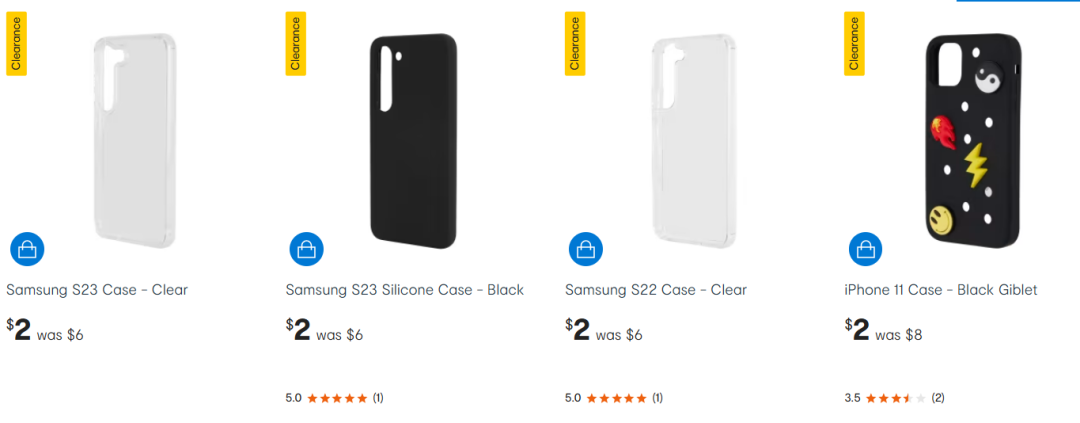Open the Samsung S22 Case - Clear link
Image resolution: width=1080 pixels, height=423 pixels.
coord(656,290)
